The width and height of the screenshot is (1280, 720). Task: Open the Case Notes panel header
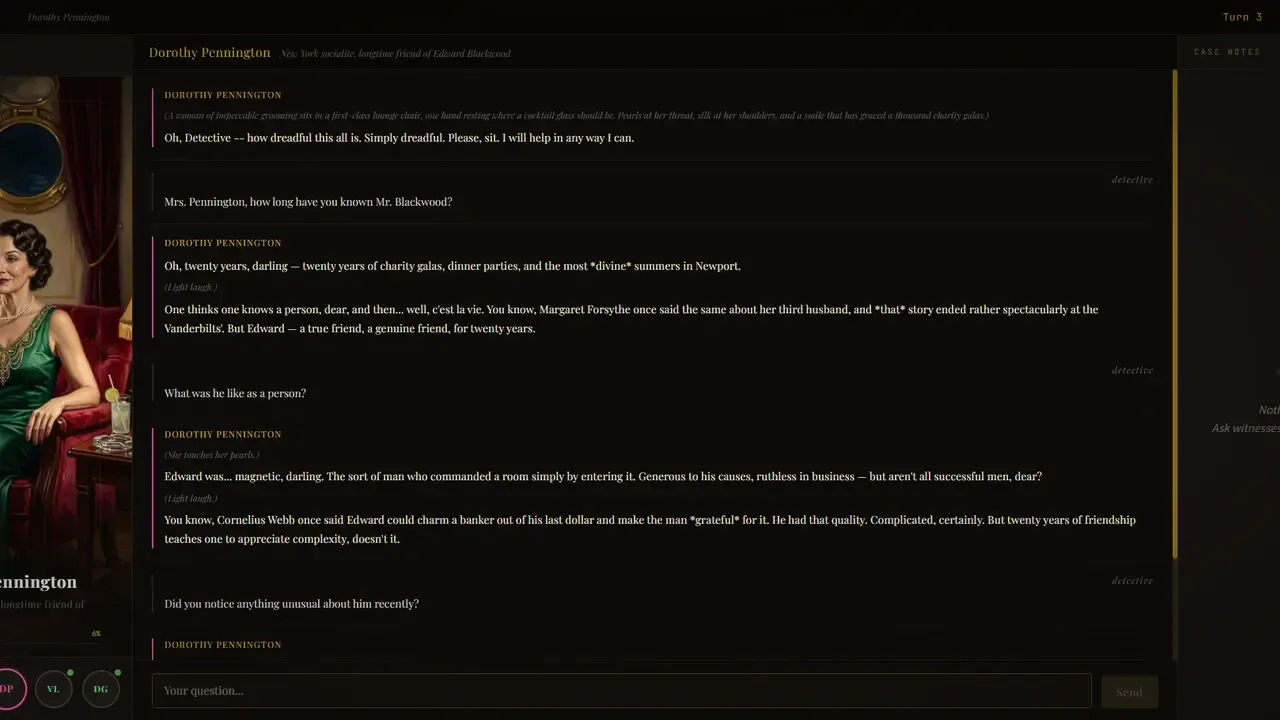[x=1227, y=52]
